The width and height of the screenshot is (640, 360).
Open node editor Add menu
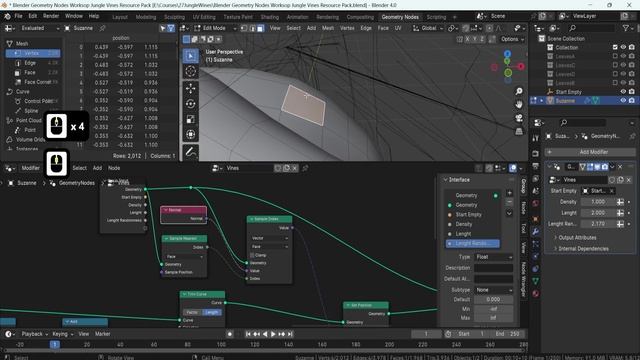tap(98, 168)
